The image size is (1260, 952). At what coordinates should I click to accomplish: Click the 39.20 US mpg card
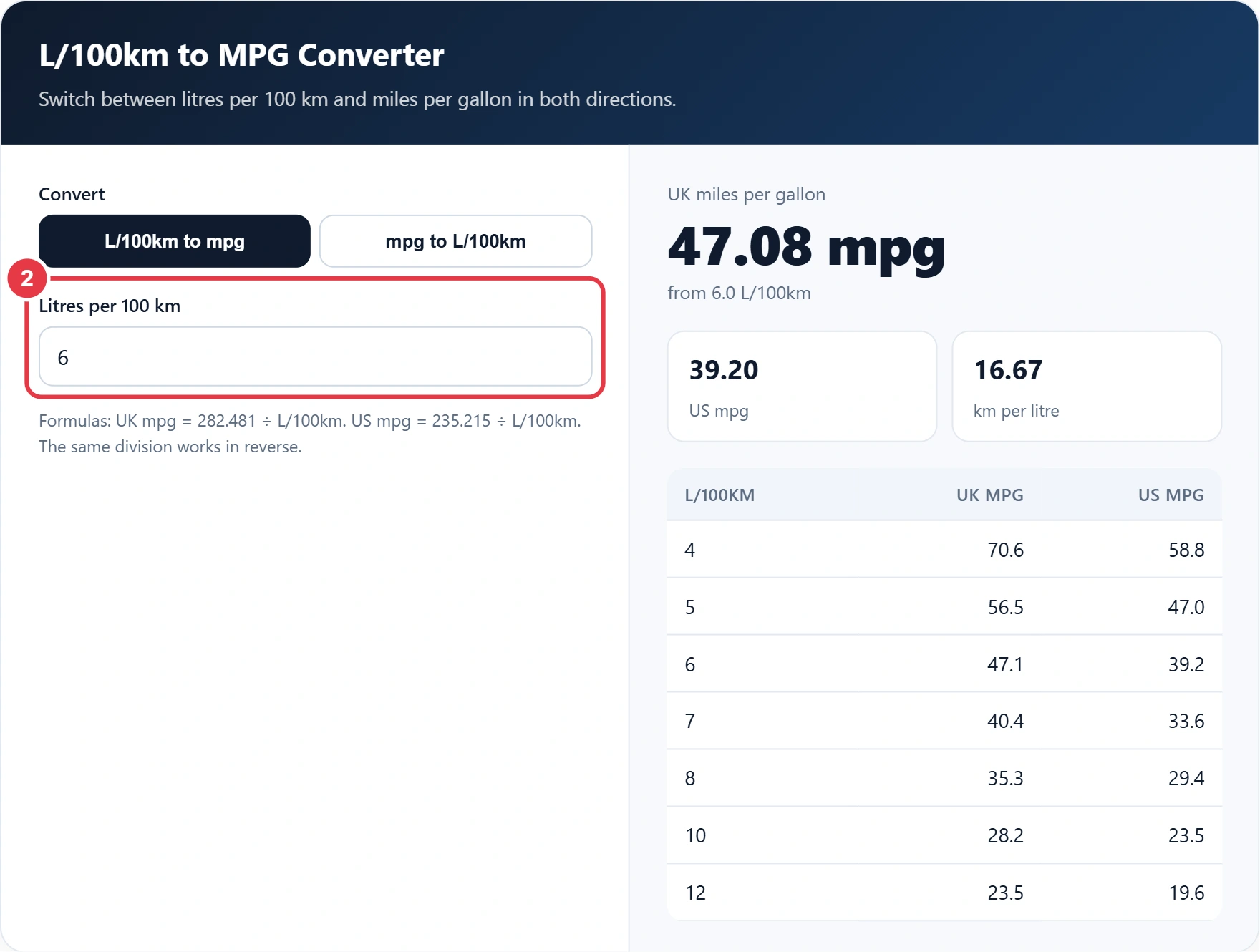click(802, 387)
